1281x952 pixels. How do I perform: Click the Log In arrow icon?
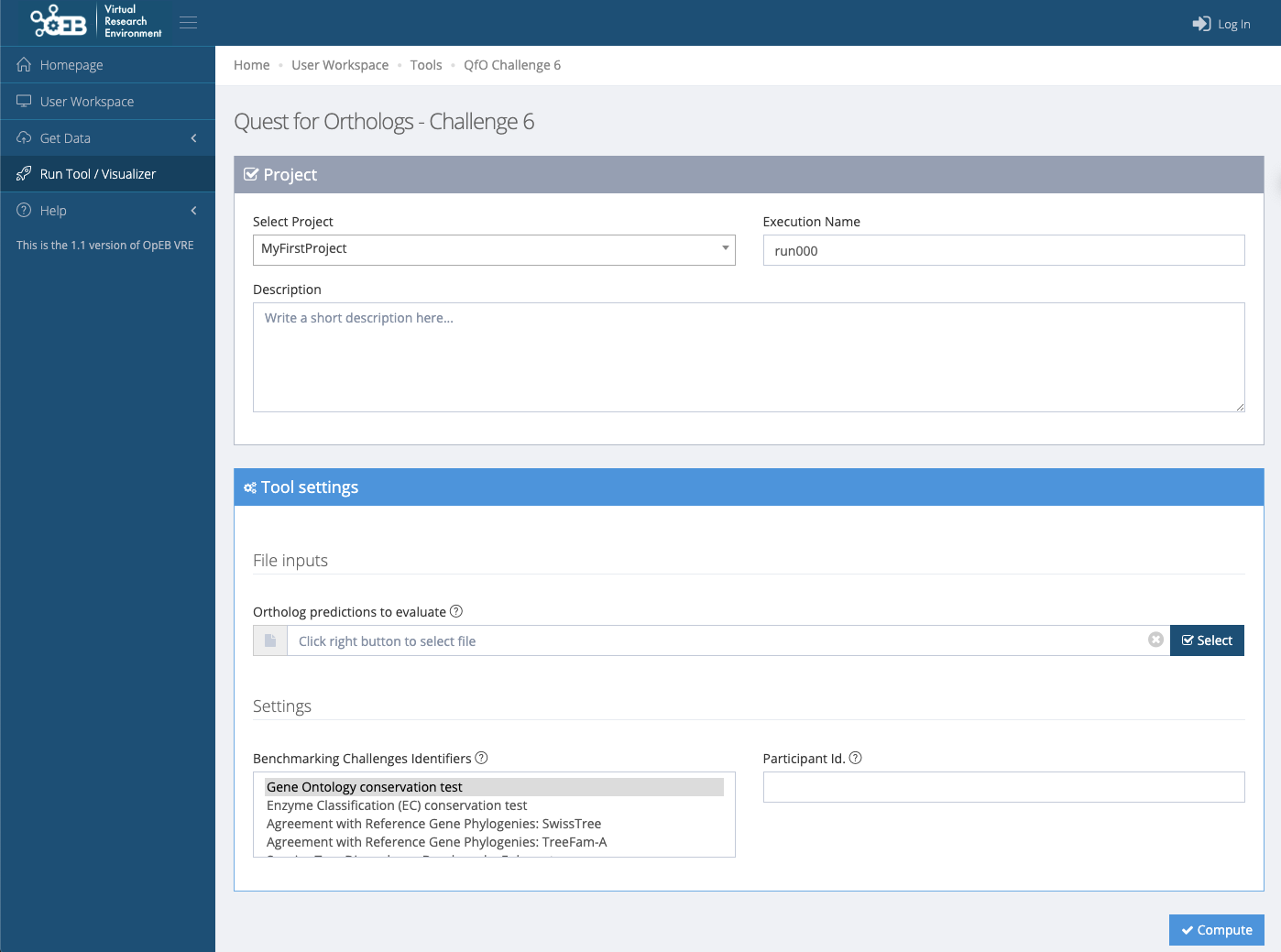(1201, 24)
